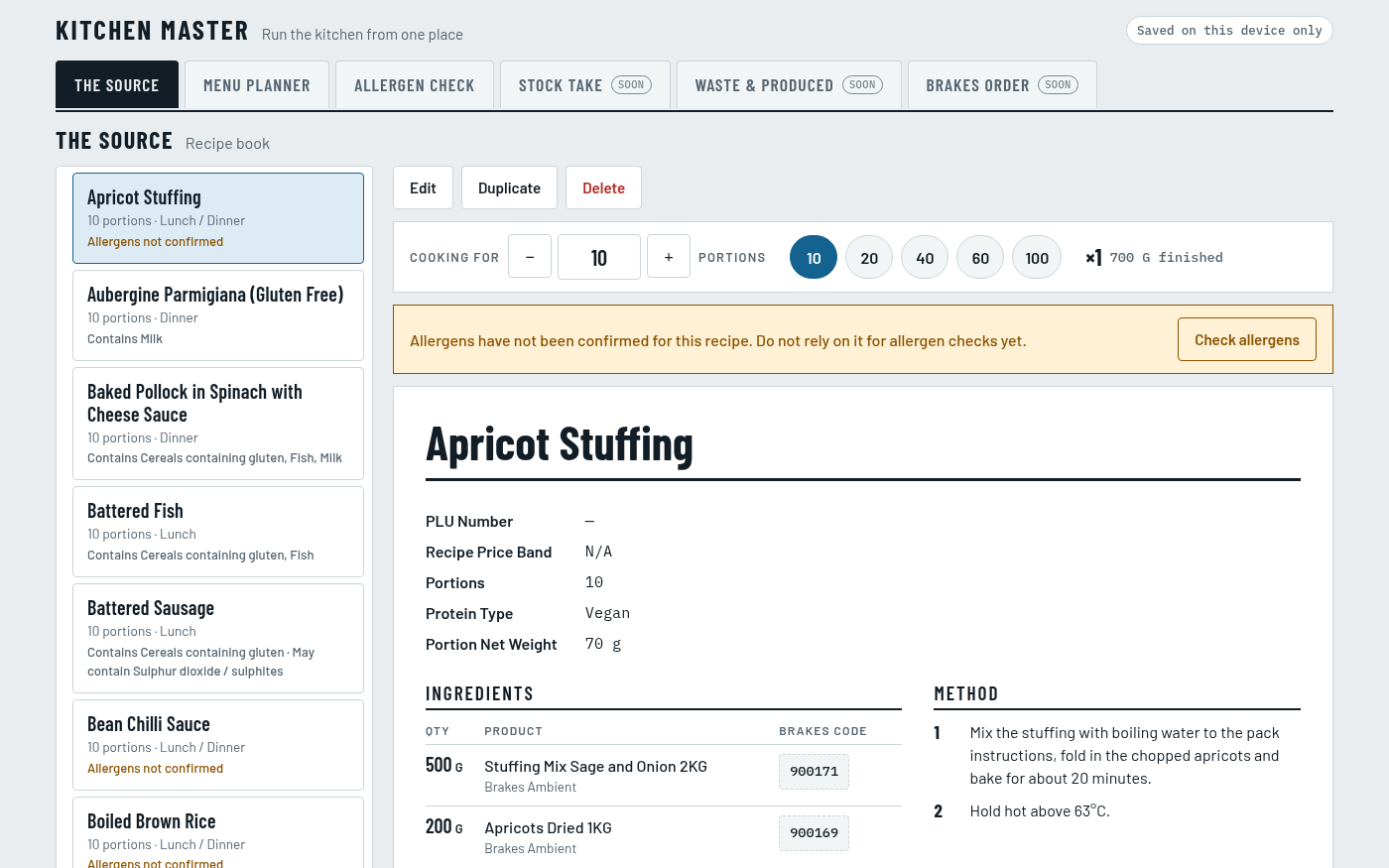Decrease portions with the minus button

click(530, 257)
